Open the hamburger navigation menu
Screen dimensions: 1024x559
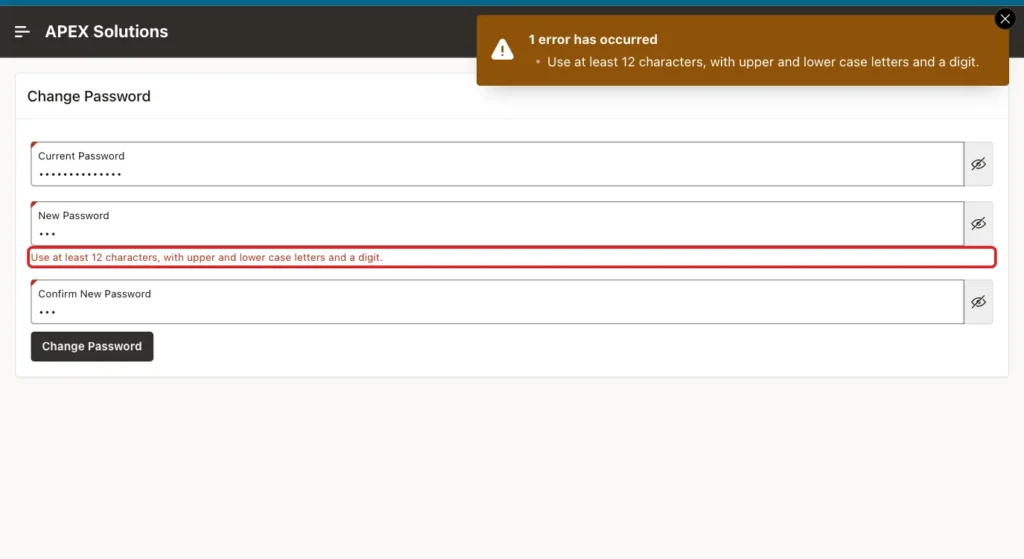pyautogui.click(x=22, y=31)
